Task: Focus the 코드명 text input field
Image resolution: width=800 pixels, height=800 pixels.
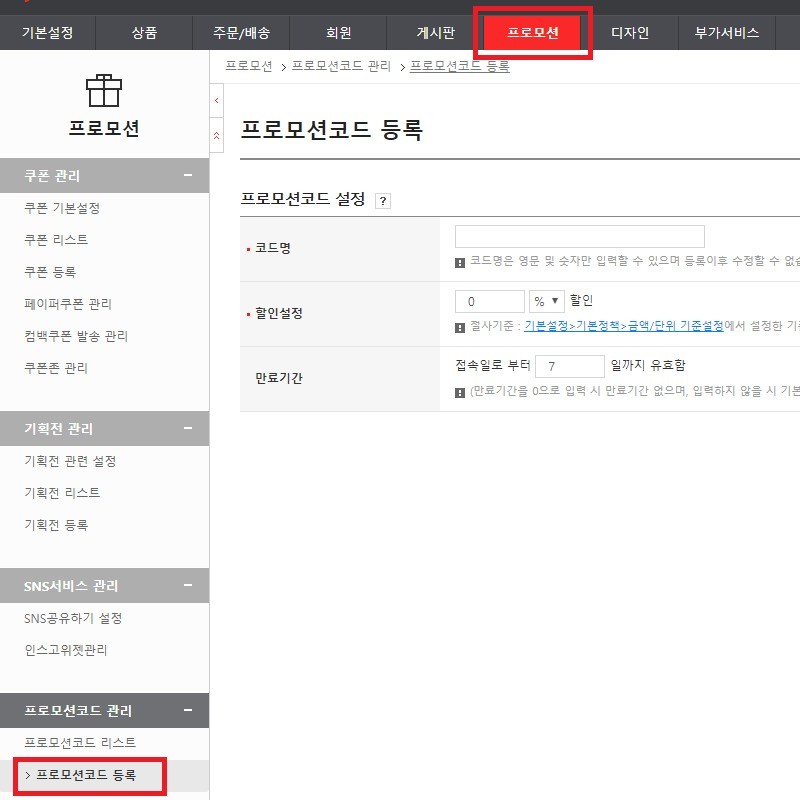Action: (580, 236)
